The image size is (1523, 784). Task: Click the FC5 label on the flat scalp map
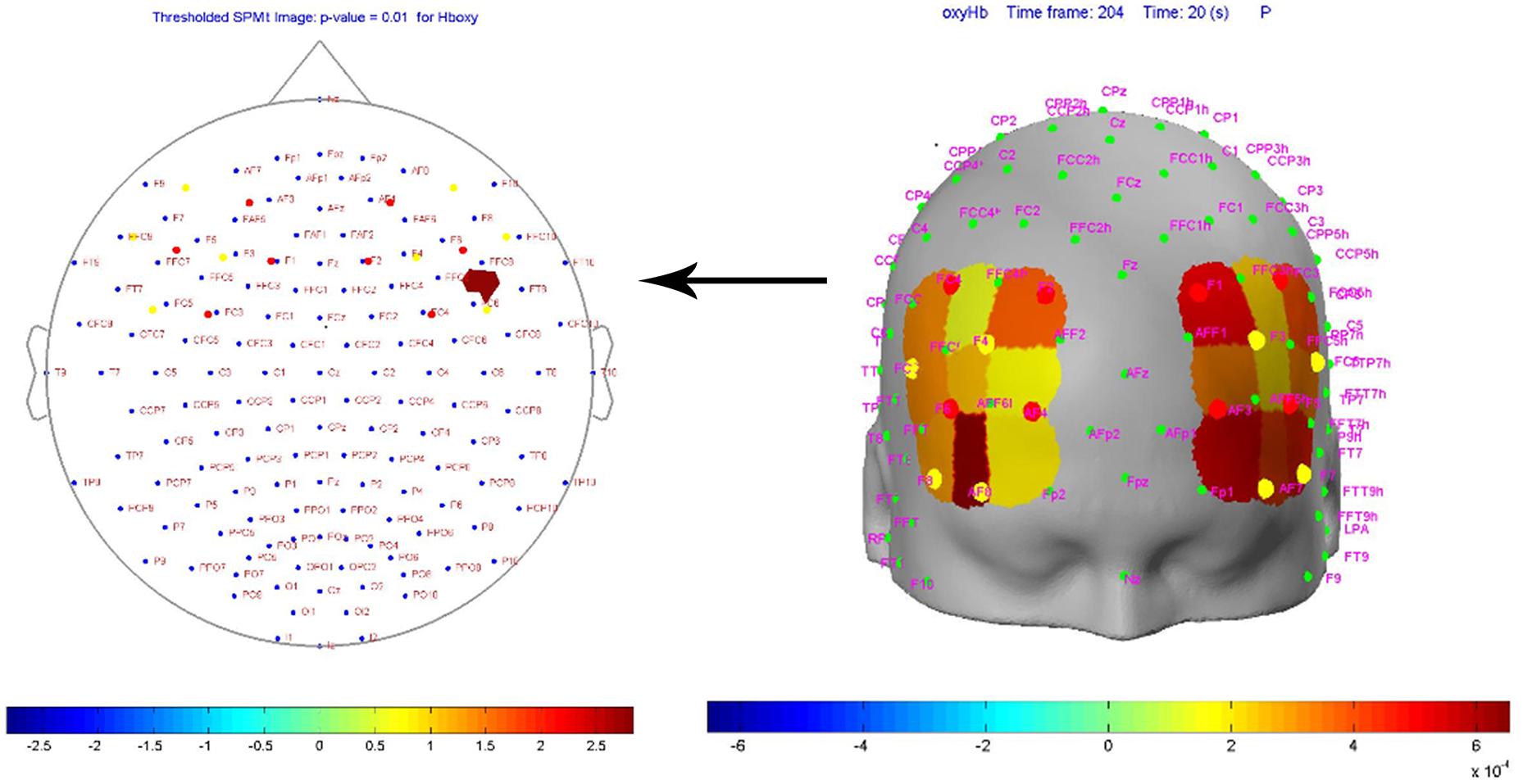point(184,304)
